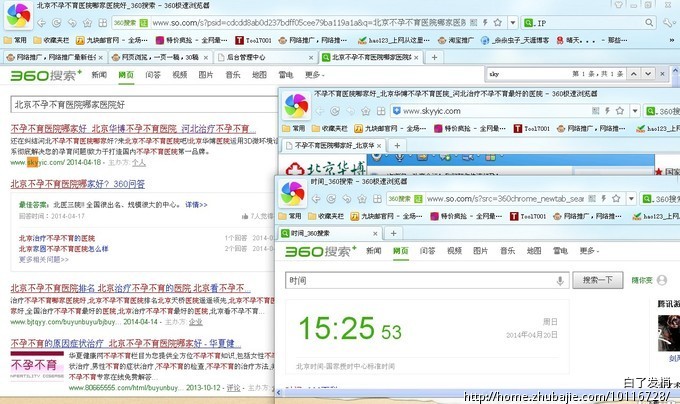Click the grid icon in 时间 window toolbar
The width and height of the screenshot is (680, 404).
point(377,199)
